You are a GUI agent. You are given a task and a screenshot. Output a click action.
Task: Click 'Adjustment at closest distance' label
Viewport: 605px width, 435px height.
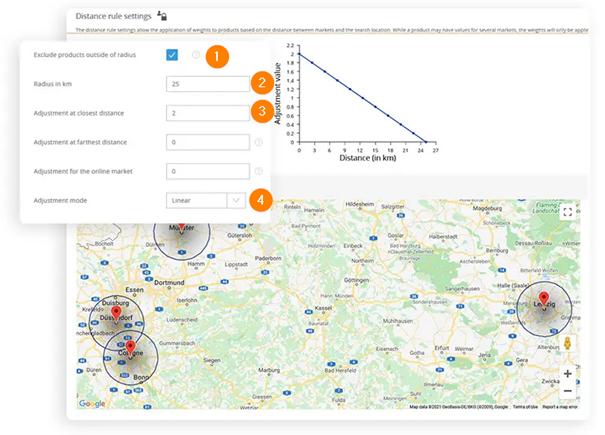coord(79,113)
